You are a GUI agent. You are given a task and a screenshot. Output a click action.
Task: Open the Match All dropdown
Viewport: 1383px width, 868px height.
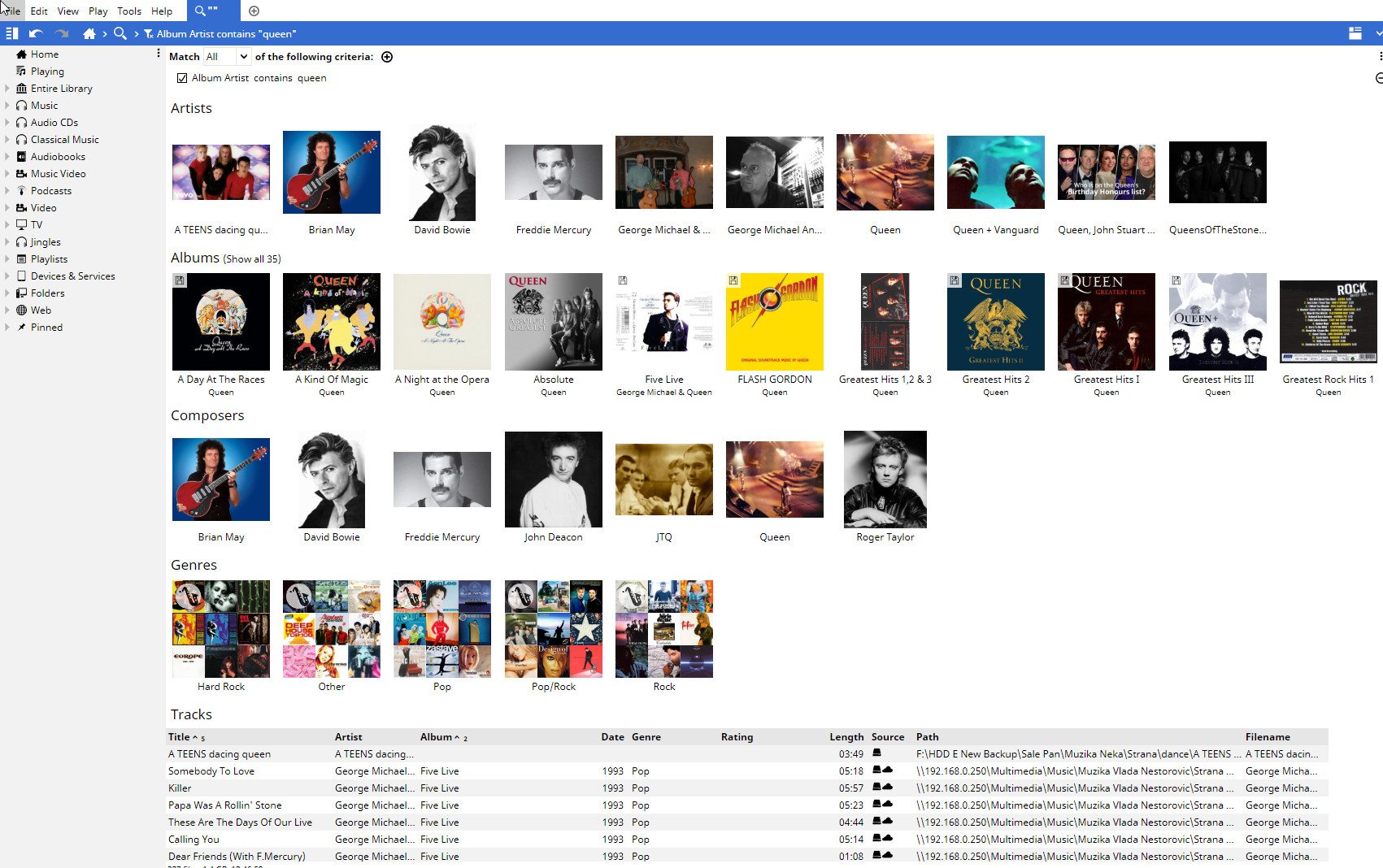[x=227, y=57]
